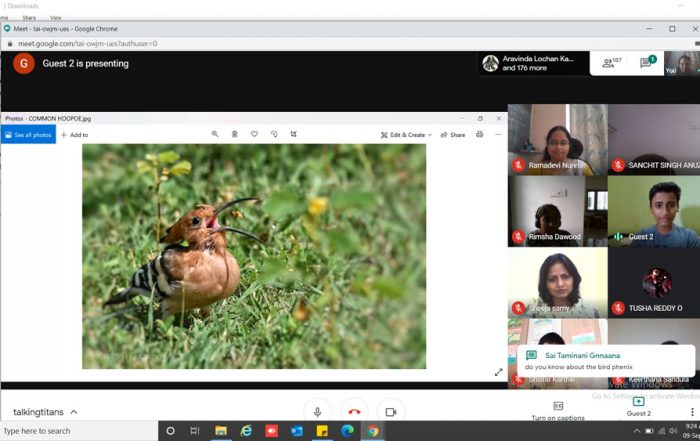Click the Share option in Photos
The image size is (700, 441).
pyautogui.click(x=453, y=134)
